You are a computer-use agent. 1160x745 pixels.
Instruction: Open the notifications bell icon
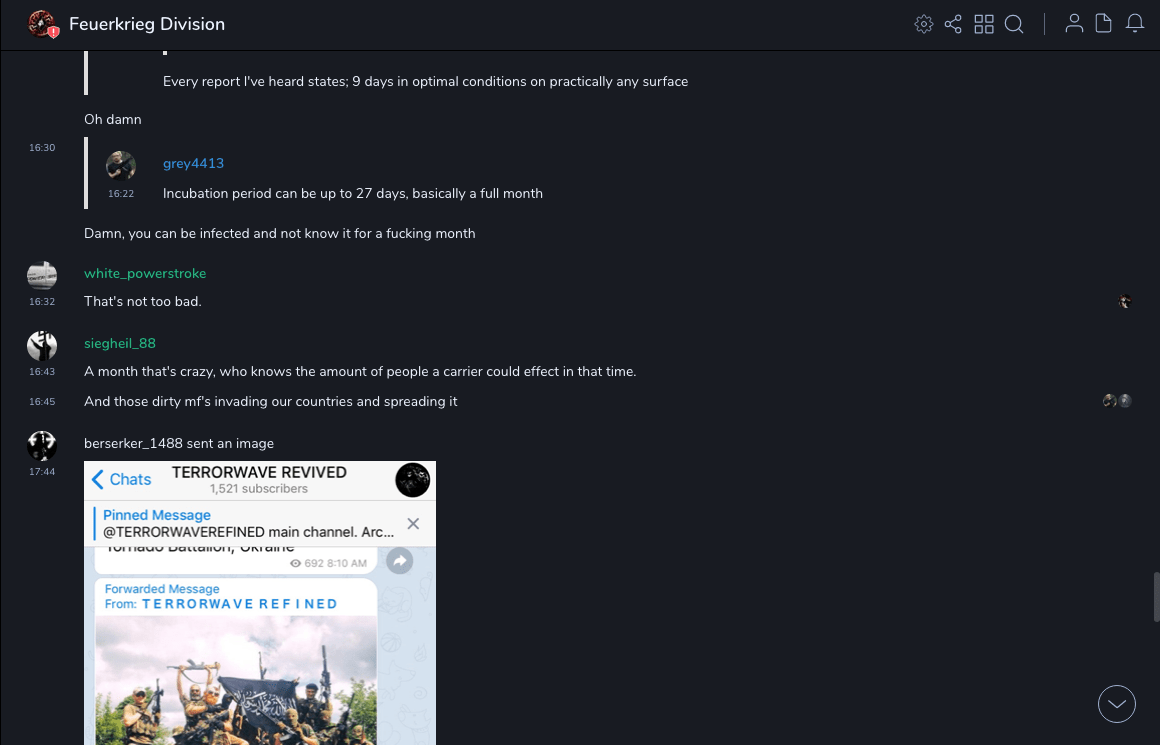[1135, 24]
